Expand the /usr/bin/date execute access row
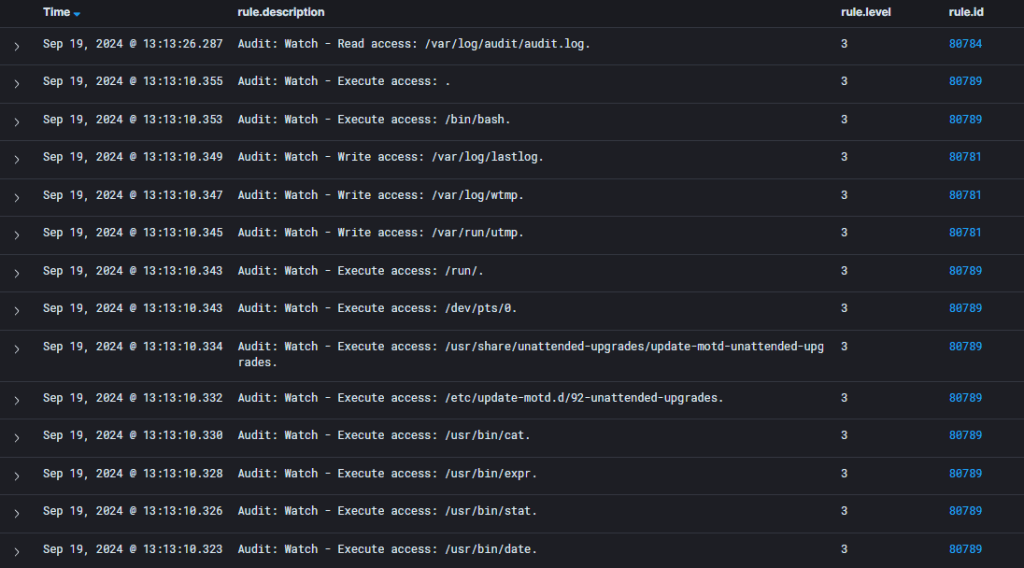The height and width of the screenshot is (568, 1024). (x=16, y=551)
